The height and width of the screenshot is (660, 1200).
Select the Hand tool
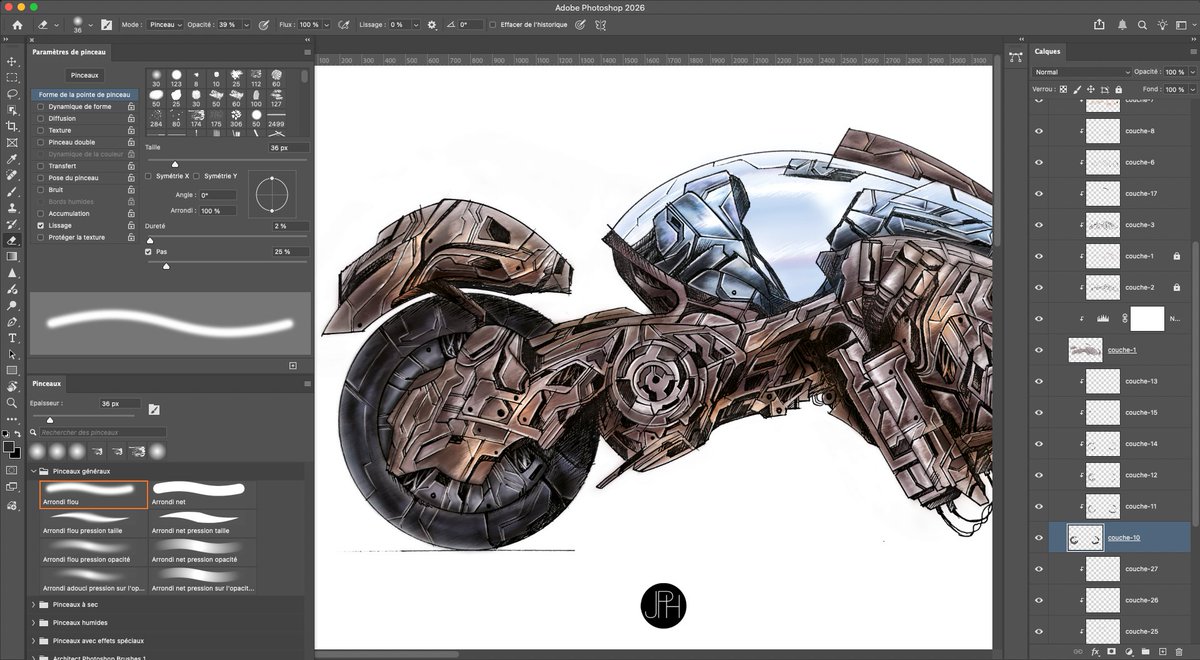coord(12,386)
